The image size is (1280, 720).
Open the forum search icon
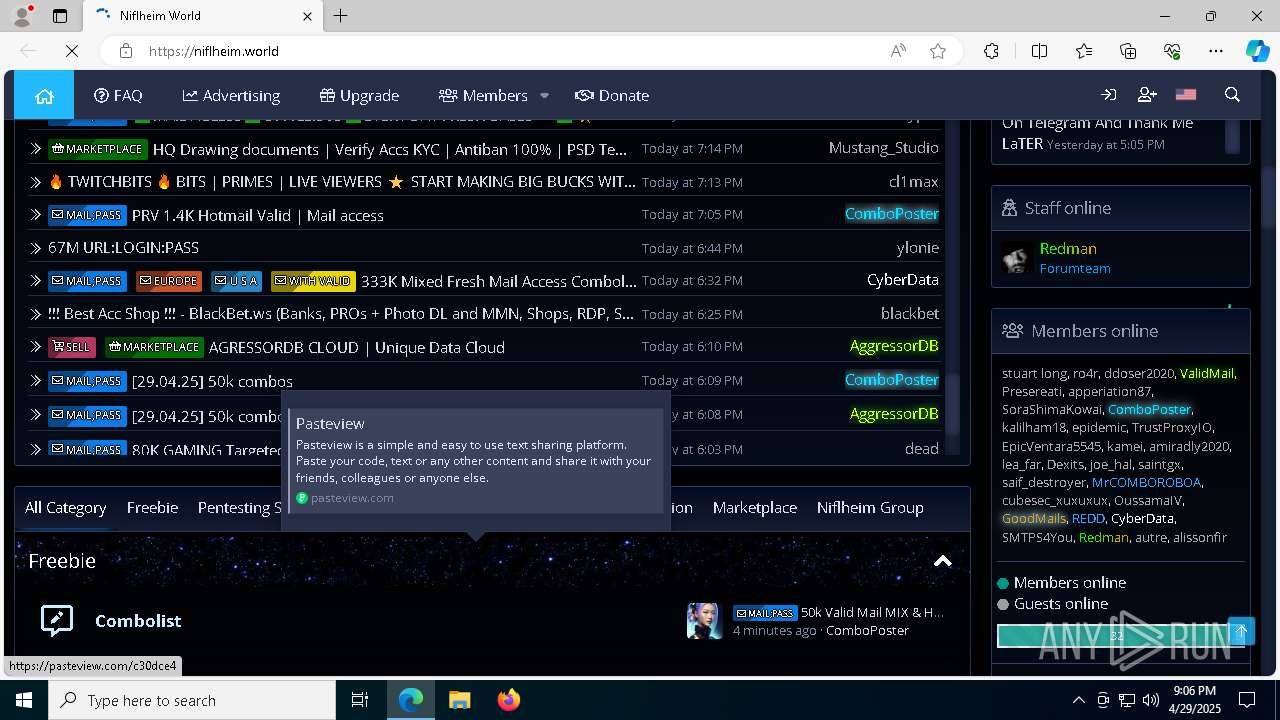point(1232,95)
